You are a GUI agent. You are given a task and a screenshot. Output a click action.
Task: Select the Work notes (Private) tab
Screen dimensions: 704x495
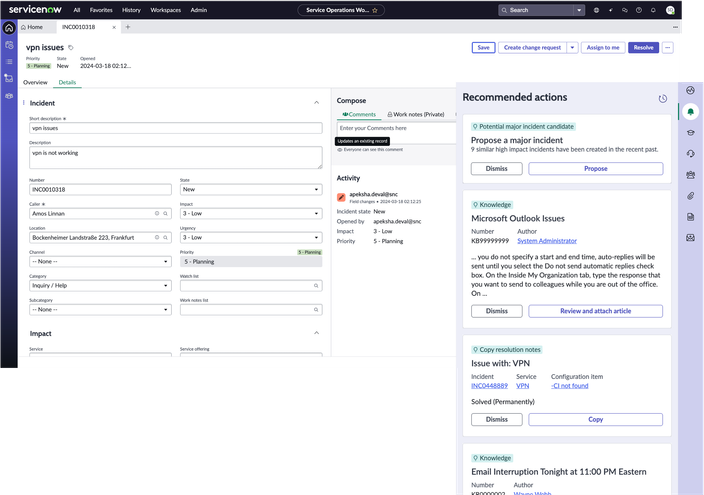click(x=416, y=115)
